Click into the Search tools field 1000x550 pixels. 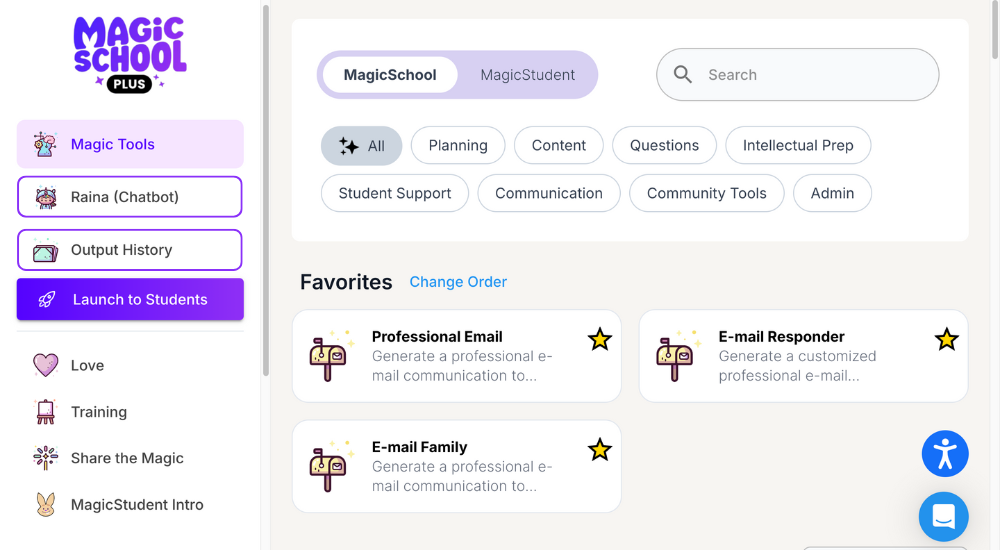point(797,75)
